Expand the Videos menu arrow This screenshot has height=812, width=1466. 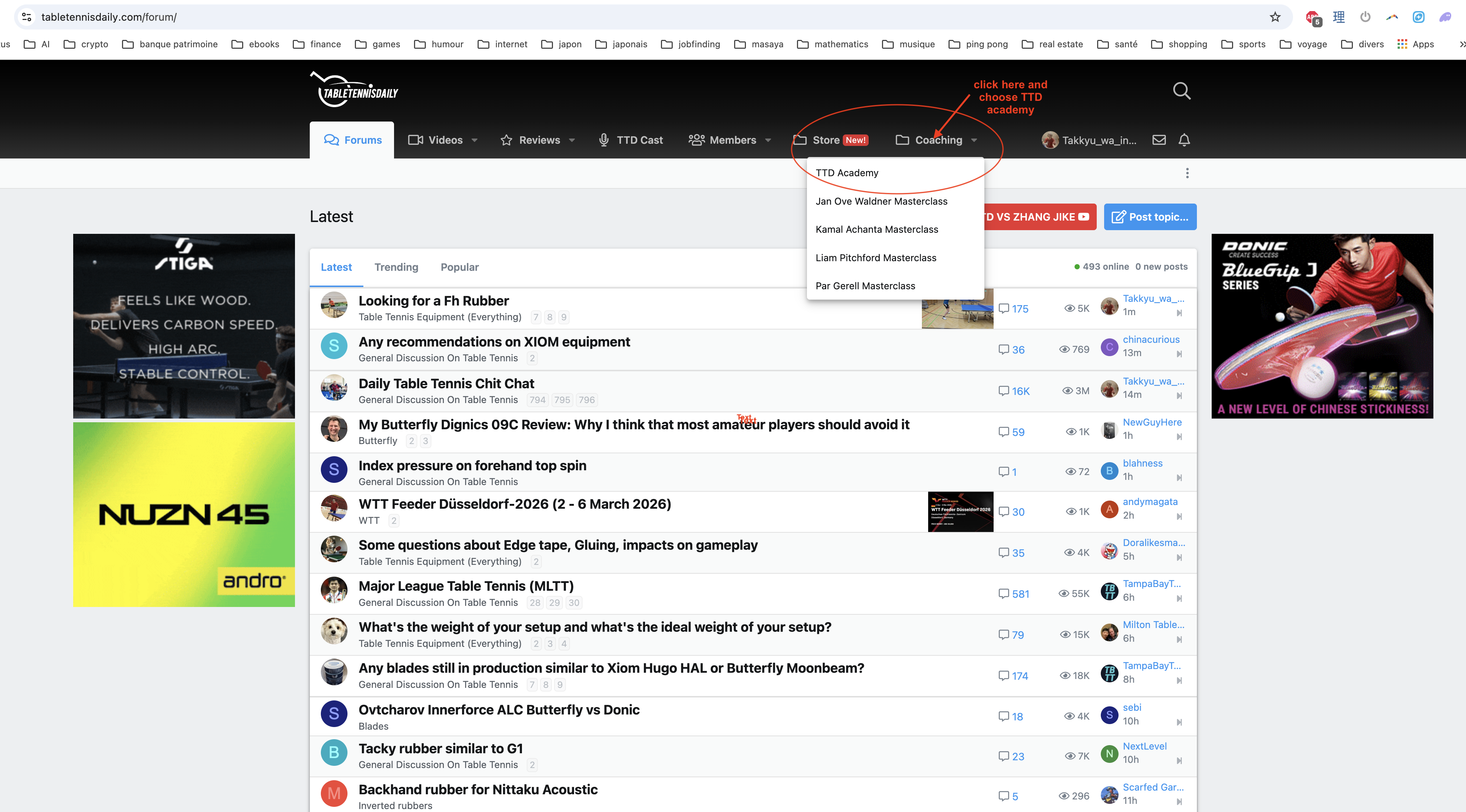click(475, 140)
